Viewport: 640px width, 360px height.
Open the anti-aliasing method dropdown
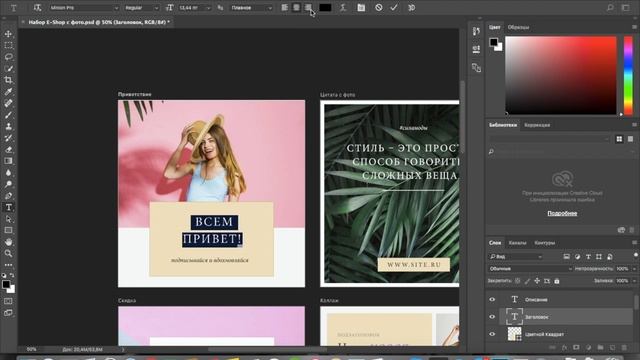tap(251, 8)
